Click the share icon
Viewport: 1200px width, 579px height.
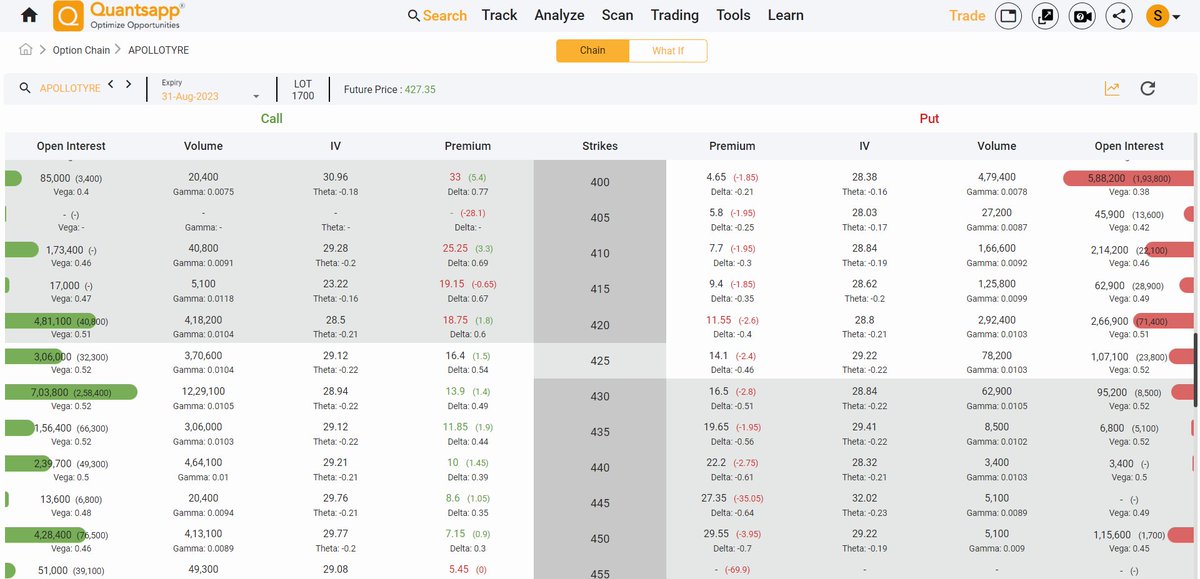click(1118, 16)
